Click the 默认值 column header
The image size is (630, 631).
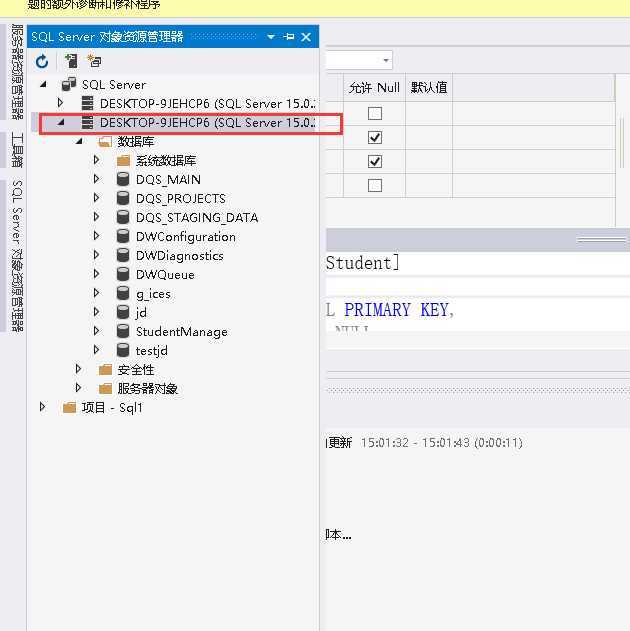coord(429,87)
